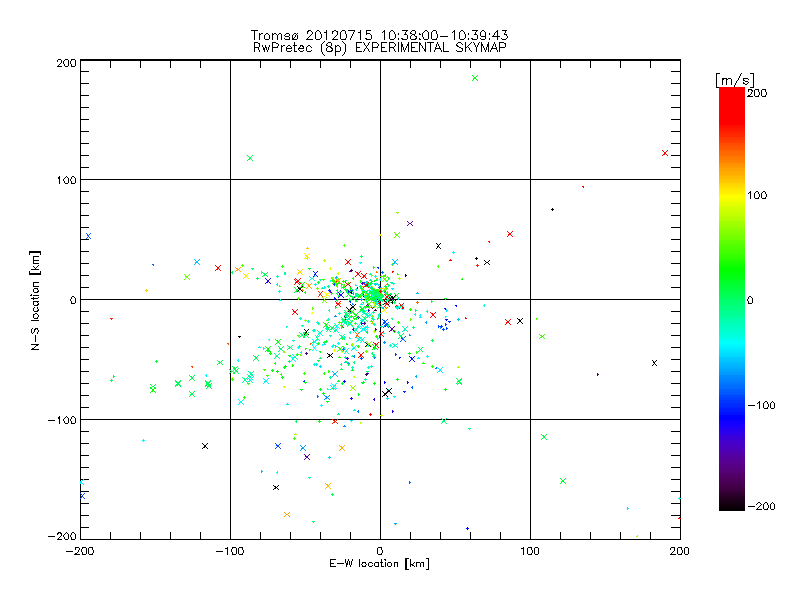Screen dimensions: 800x600
Task: Click the green X marker near top at 185 km north
Action: [x=475, y=78]
